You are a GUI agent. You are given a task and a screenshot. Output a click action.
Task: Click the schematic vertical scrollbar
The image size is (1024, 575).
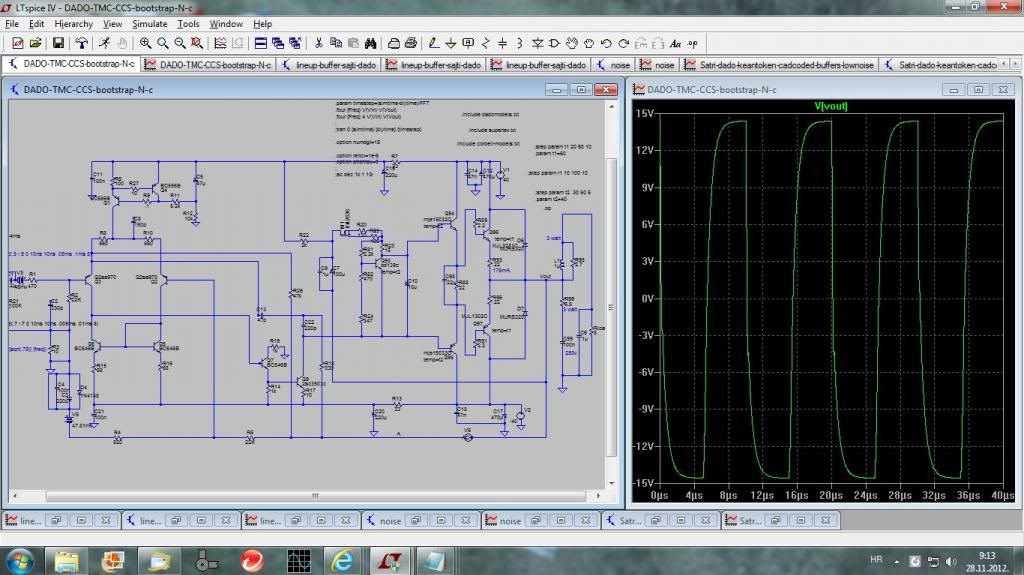pos(611,307)
